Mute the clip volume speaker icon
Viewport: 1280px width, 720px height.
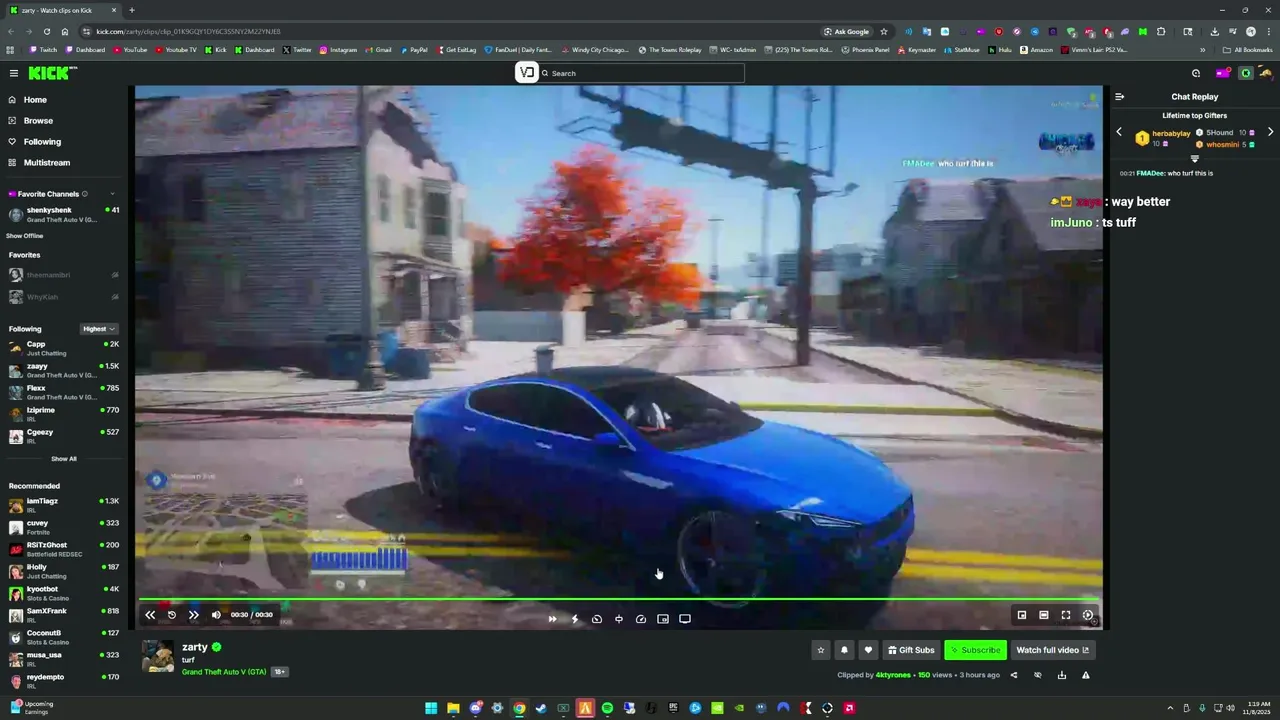[216, 615]
